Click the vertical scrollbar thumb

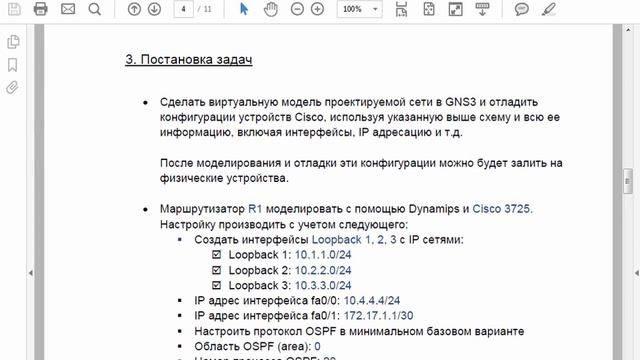click(x=628, y=181)
